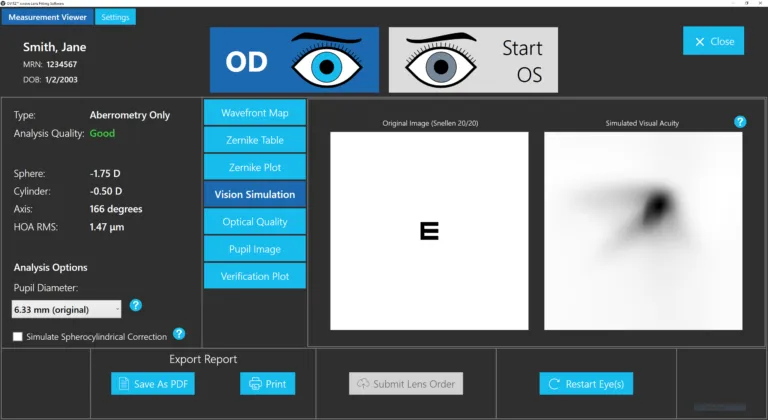Open help icon above Simulated Visual Acuity
The image size is (768, 420).
pos(740,122)
